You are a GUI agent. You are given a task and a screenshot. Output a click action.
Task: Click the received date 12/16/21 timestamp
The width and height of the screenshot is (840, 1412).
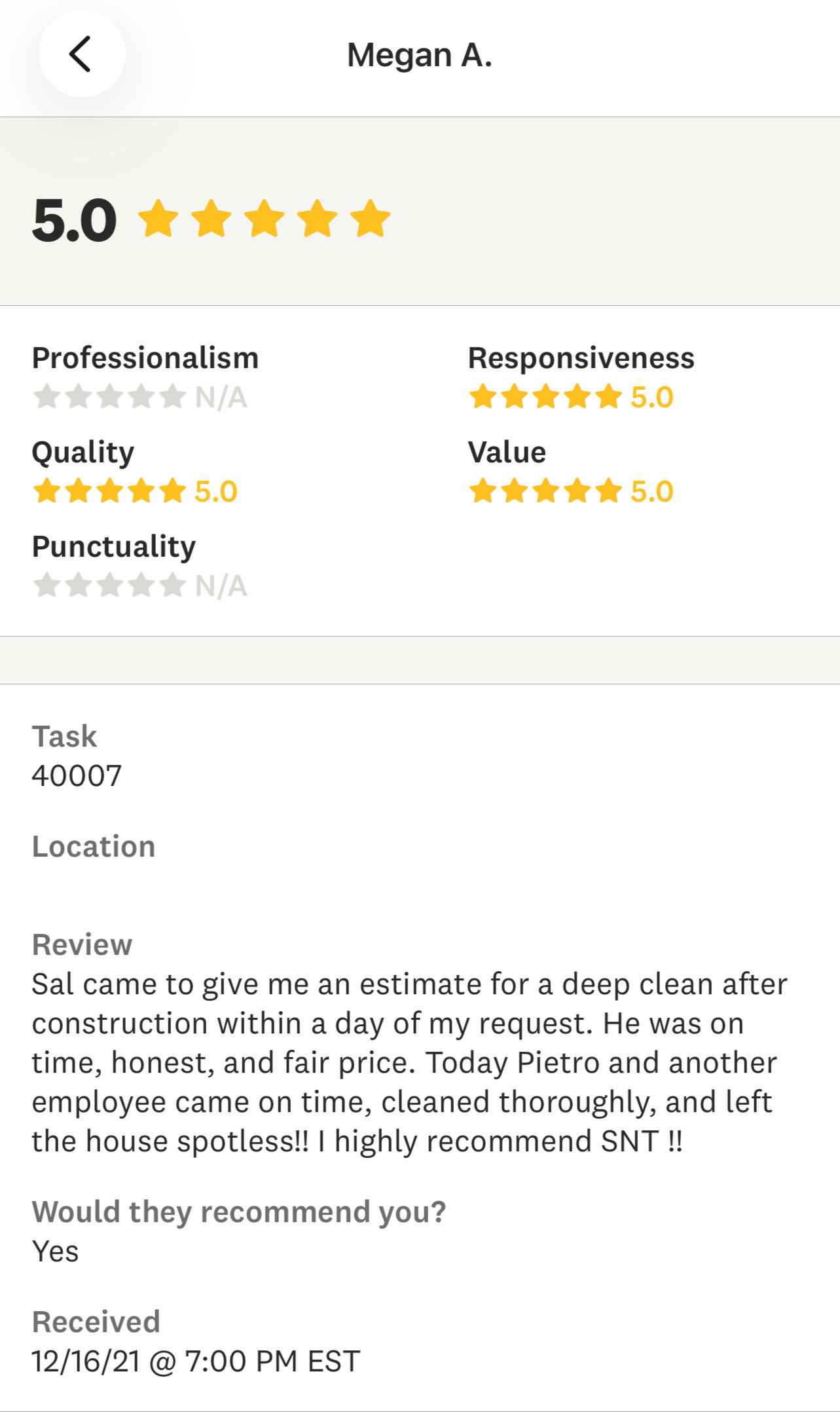(x=196, y=1362)
